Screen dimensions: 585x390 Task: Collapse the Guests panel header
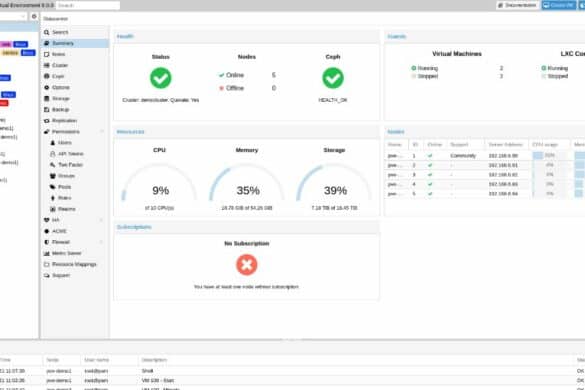(x=485, y=36)
